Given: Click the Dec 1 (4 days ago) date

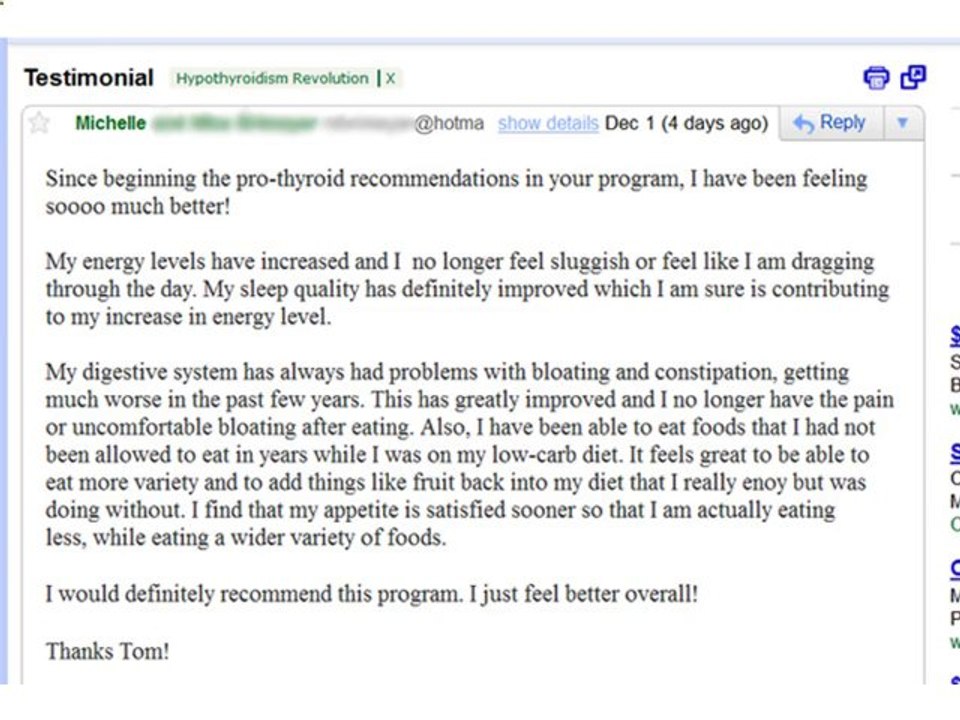Looking at the screenshot, I should (686, 123).
